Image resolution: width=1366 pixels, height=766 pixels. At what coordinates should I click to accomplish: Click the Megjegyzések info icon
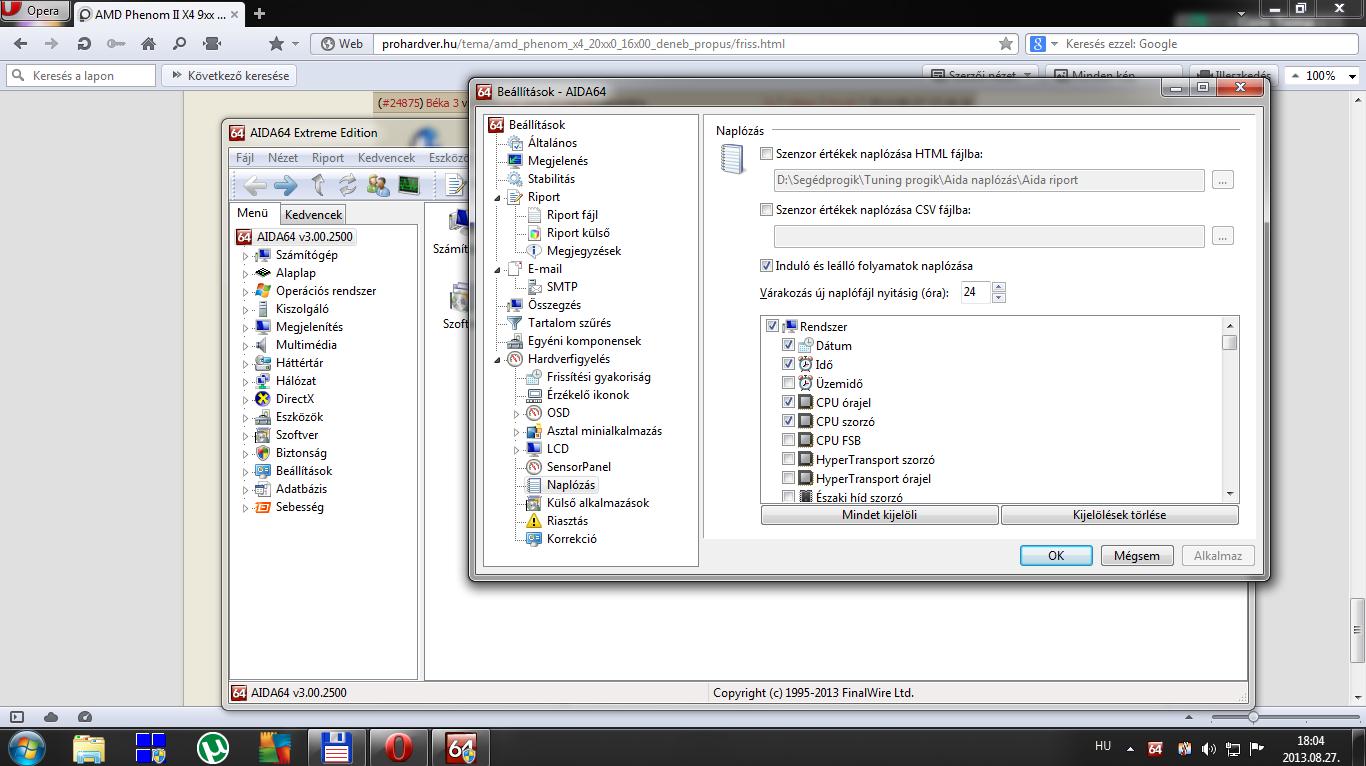[x=534, y=251]
